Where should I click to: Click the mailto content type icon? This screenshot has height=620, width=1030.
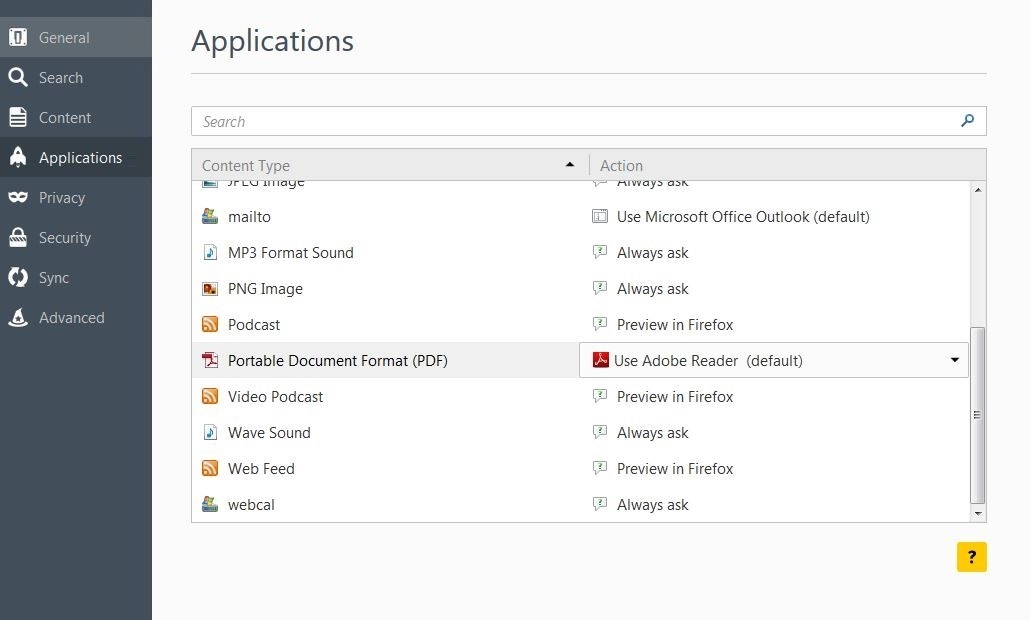(x=210, y=216)
